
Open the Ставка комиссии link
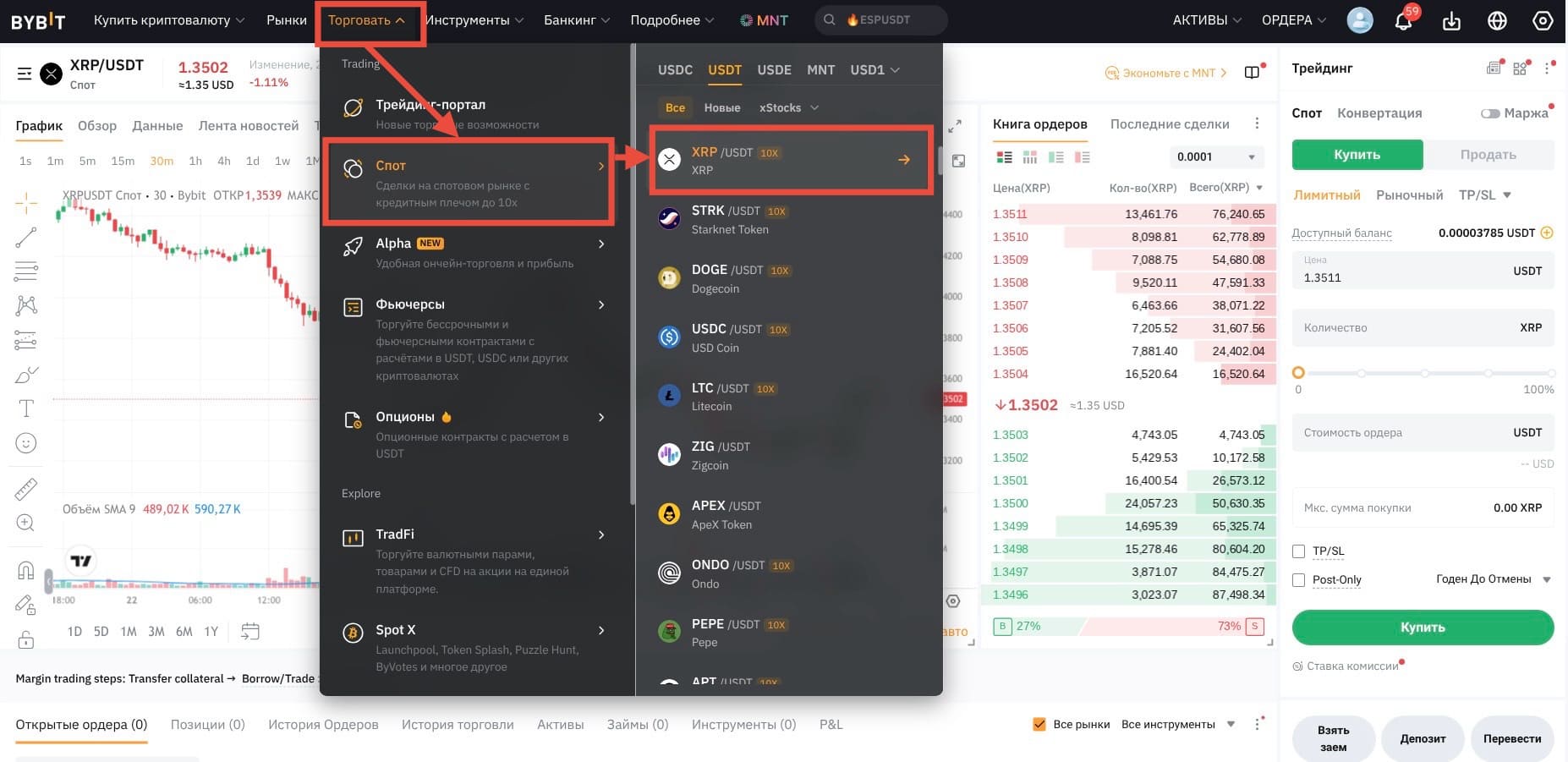coord(1352,666)
